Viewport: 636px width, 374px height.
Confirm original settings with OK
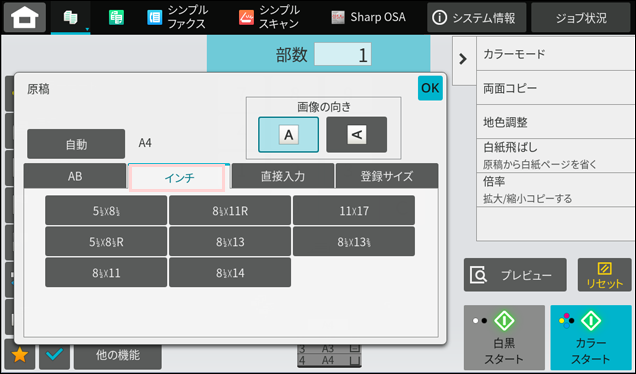[x=430, y=88]
